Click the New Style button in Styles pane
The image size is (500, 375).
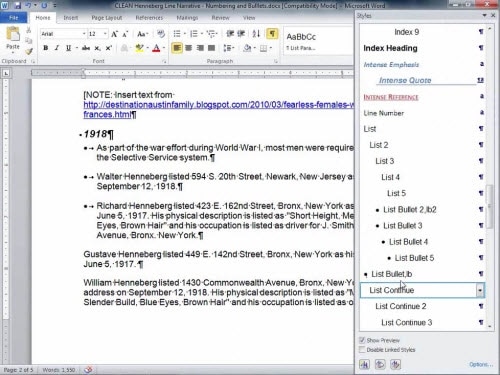coord(364,364)
